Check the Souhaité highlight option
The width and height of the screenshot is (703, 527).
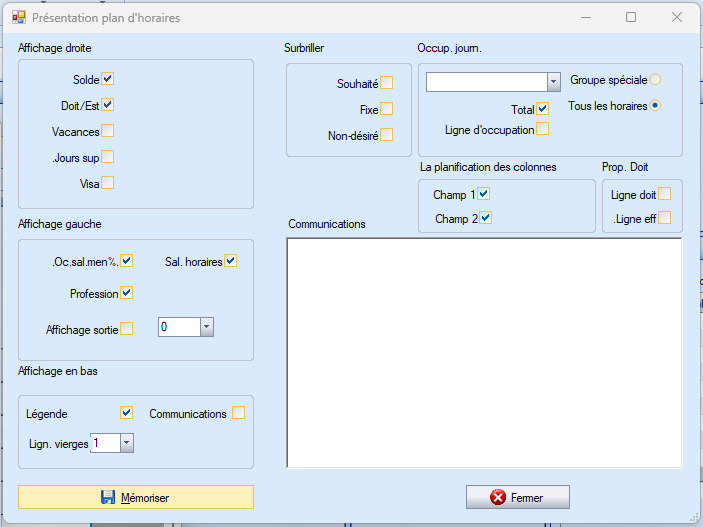(x=386, y=83)
